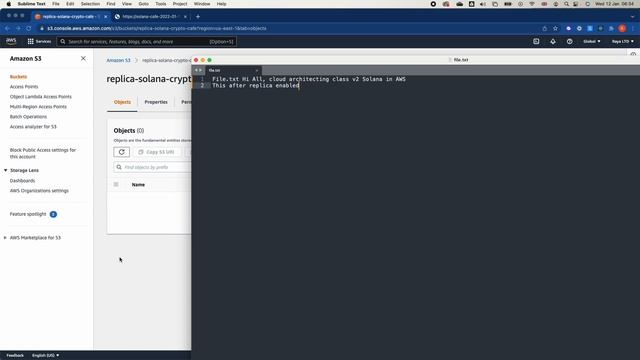
Task: Bookmark this page with the star
Action: (555, 28)
